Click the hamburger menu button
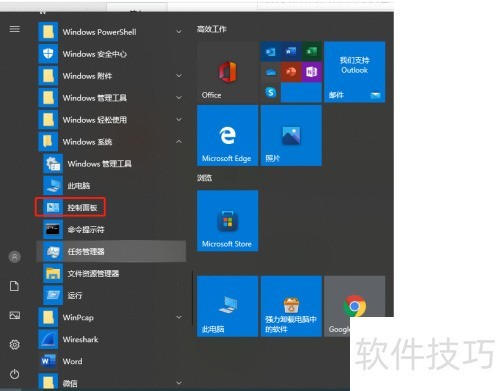Image resolution: width=500 pixels, height=391 pixels. tap(15, 29)
